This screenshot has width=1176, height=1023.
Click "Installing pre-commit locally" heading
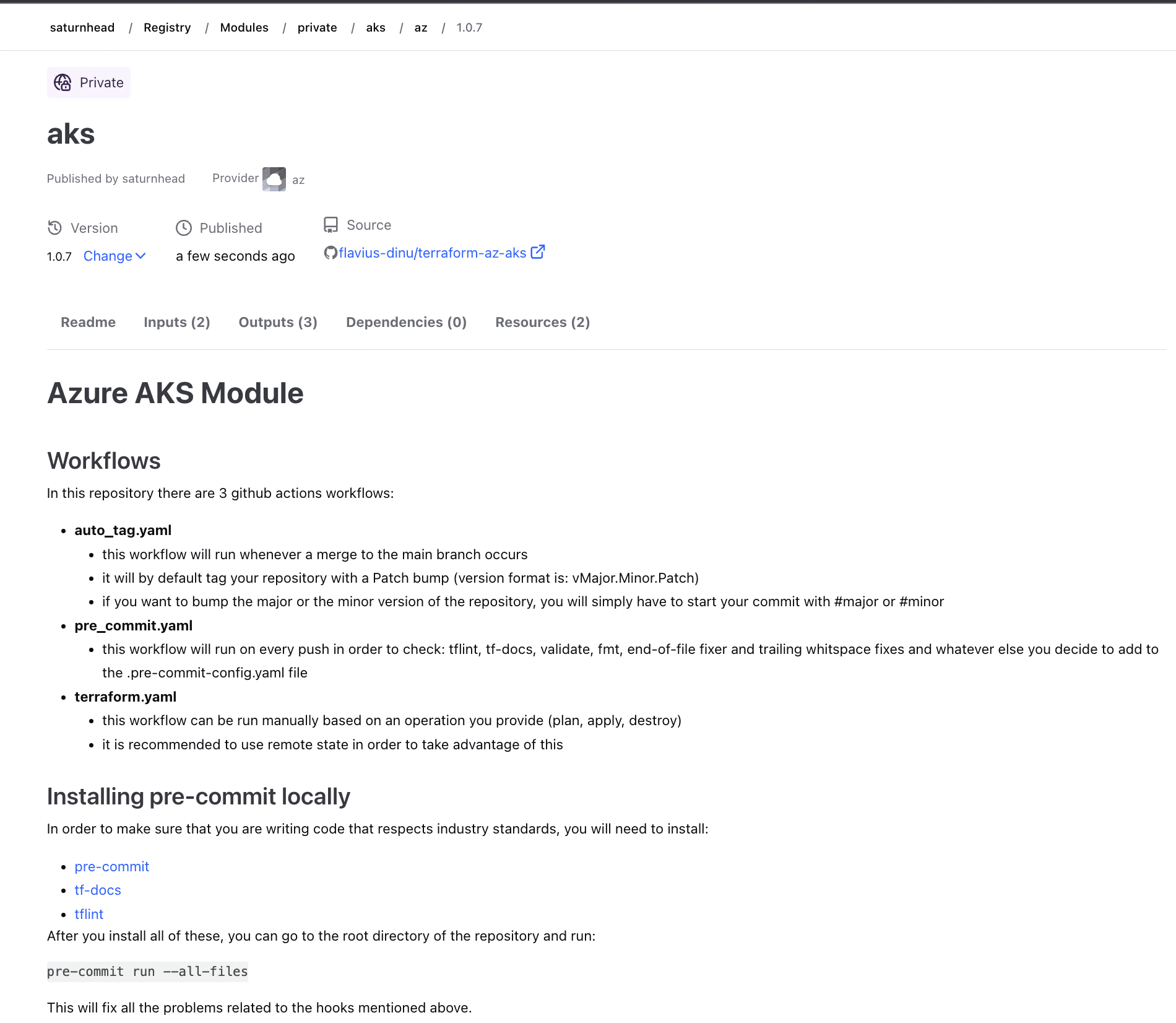(199, 796)
